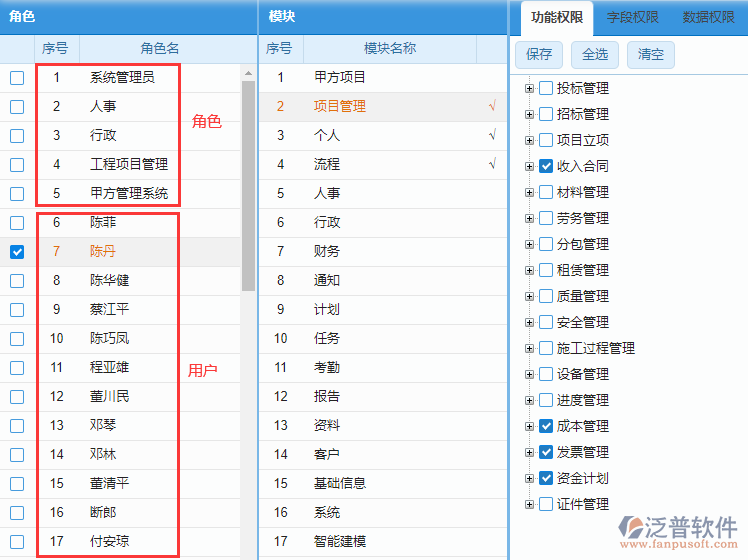Tick the checkbox for role 系统管理员
The height and width of the screenshot is (560, 748).
click(17, 78)
